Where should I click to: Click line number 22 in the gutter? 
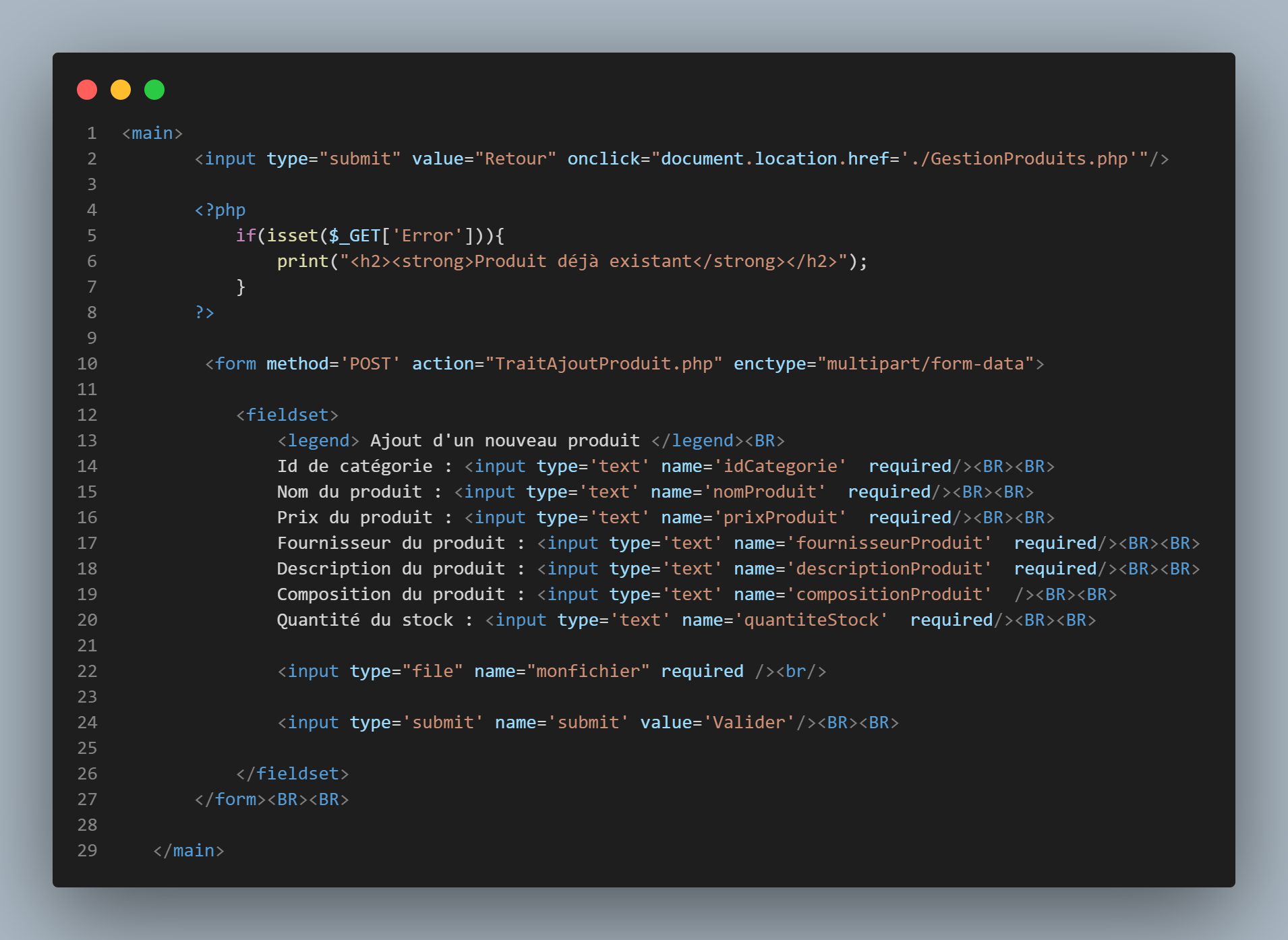[x=88, y=672]
